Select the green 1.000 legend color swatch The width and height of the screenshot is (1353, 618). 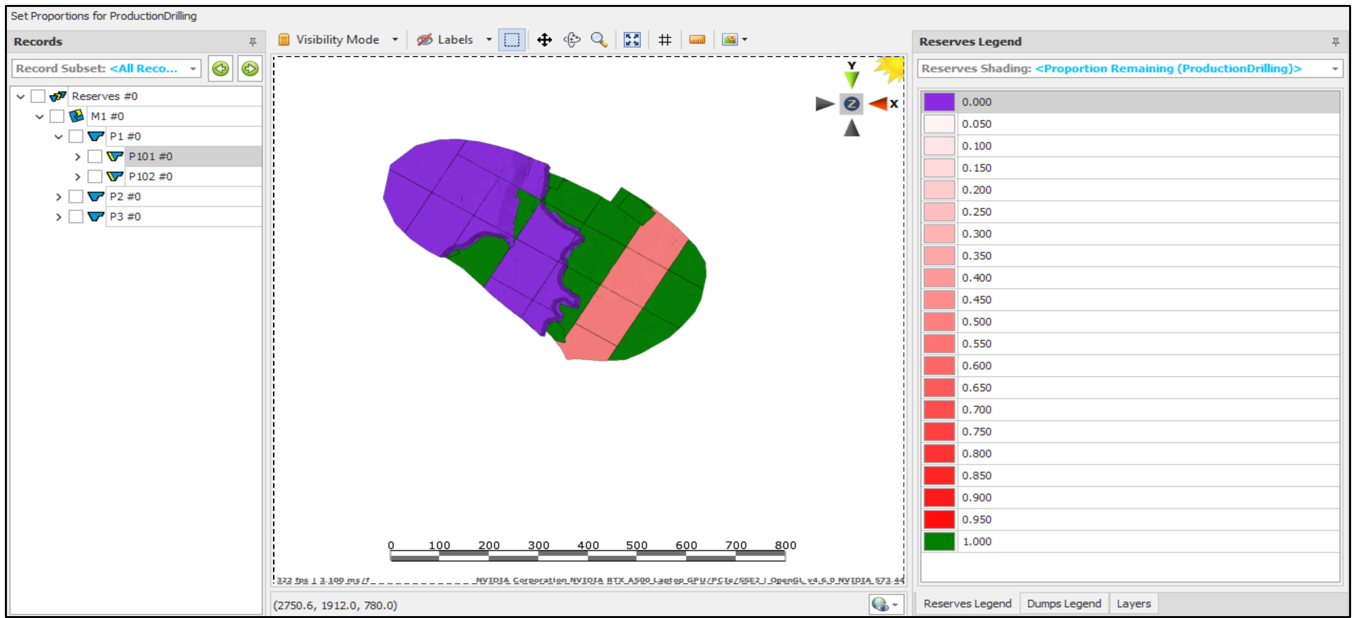pos(939,542)
